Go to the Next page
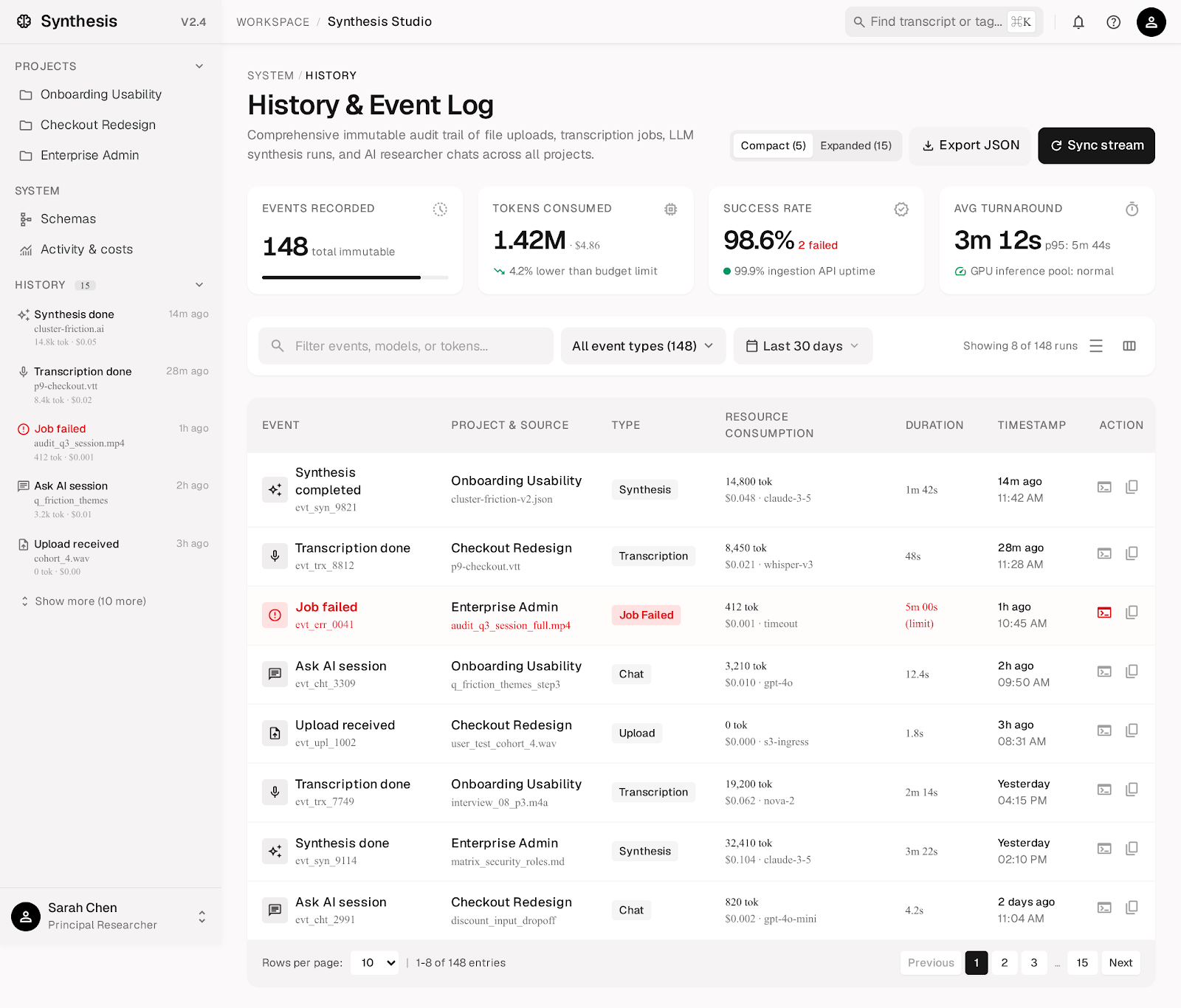 [1120, 963]
